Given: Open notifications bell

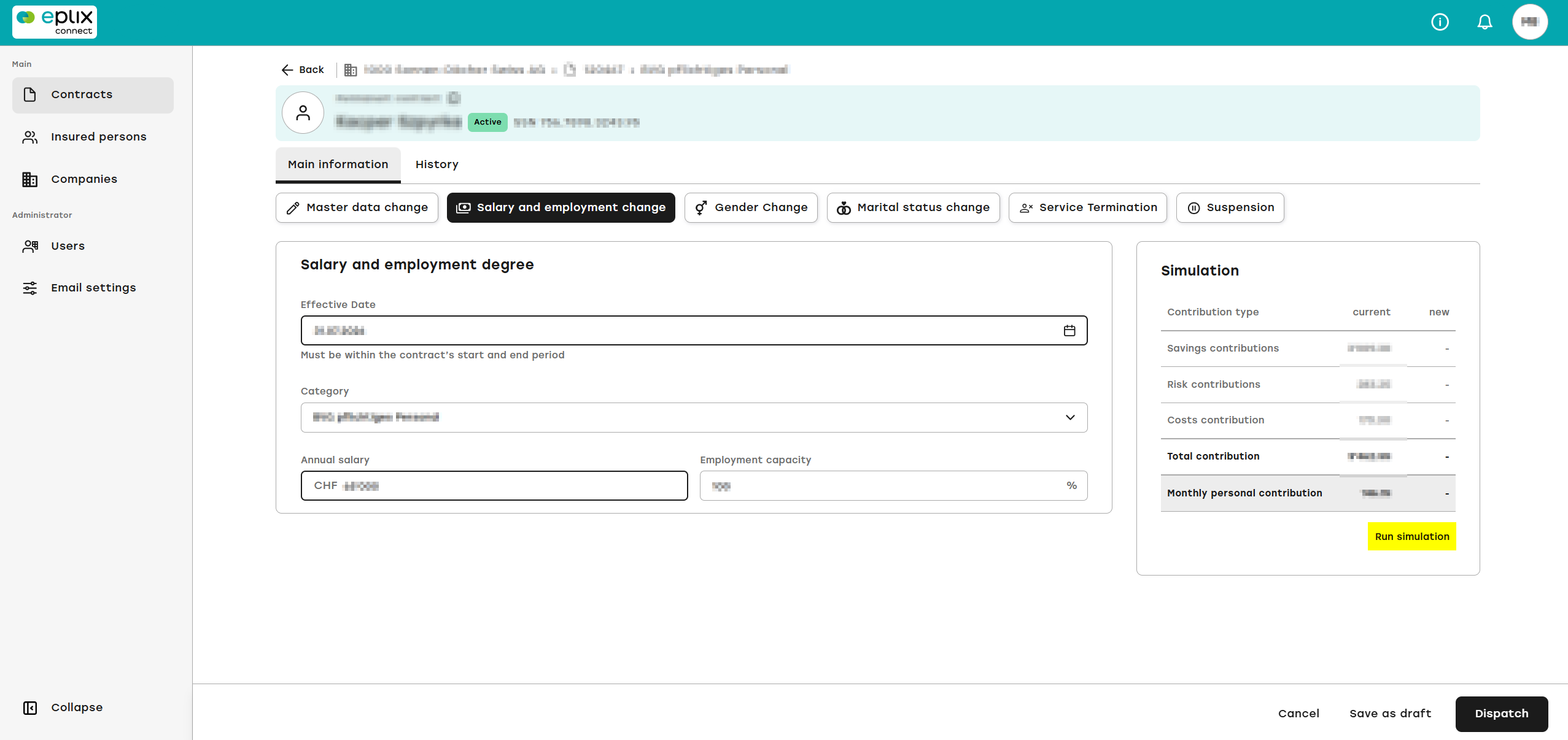Looking at the screenshot, I should coord(1485,22).
